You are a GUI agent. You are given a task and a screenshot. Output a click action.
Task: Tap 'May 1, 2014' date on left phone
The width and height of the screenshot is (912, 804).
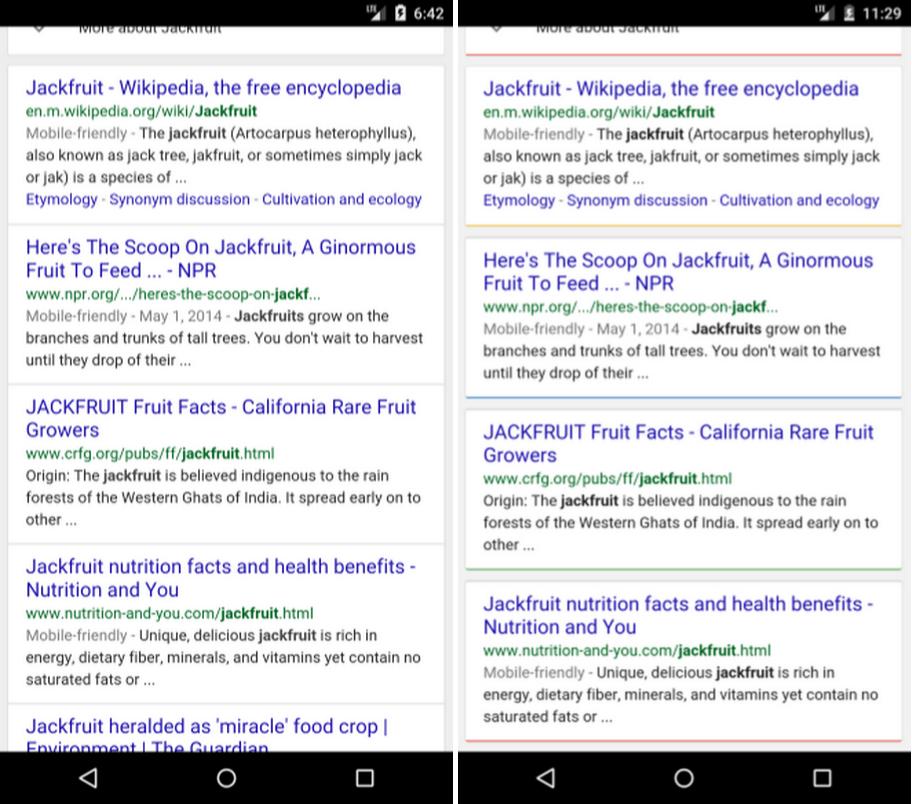180,316
